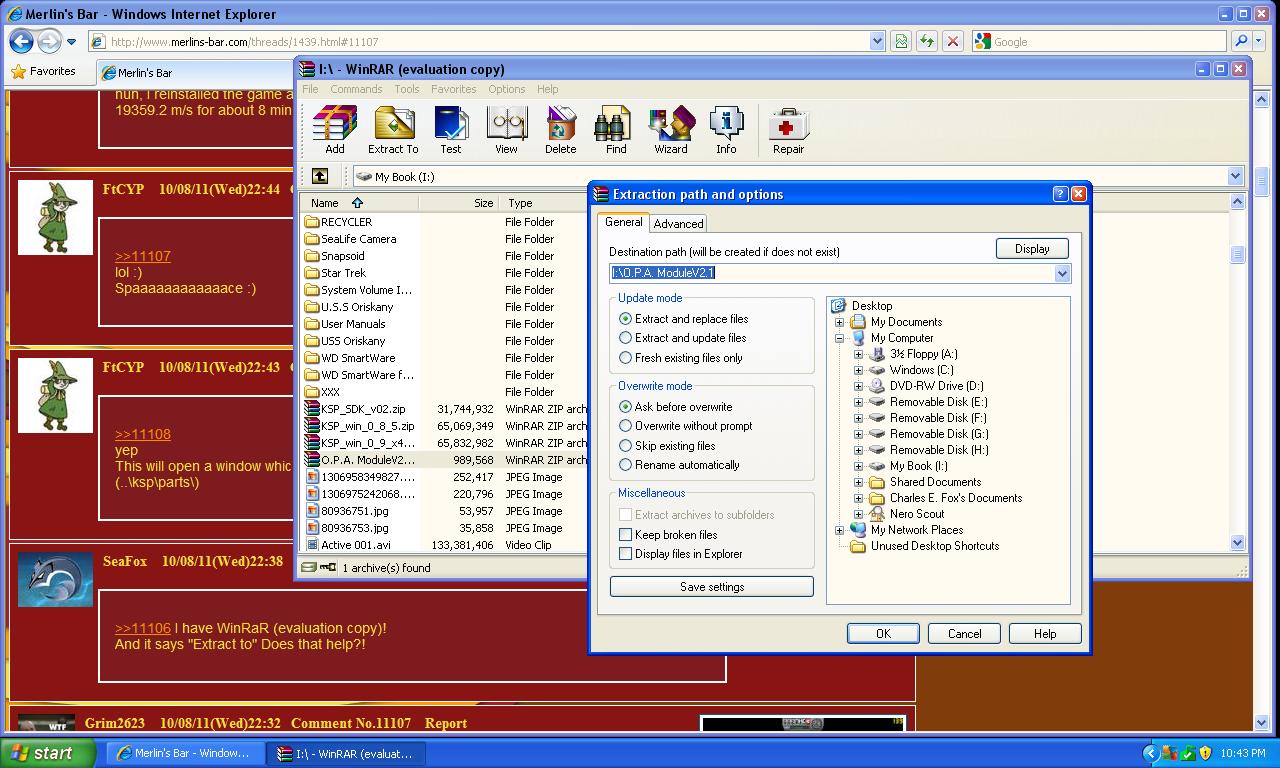Collapse My Computer tree node

pyautogui.click(x=840, y=338)
